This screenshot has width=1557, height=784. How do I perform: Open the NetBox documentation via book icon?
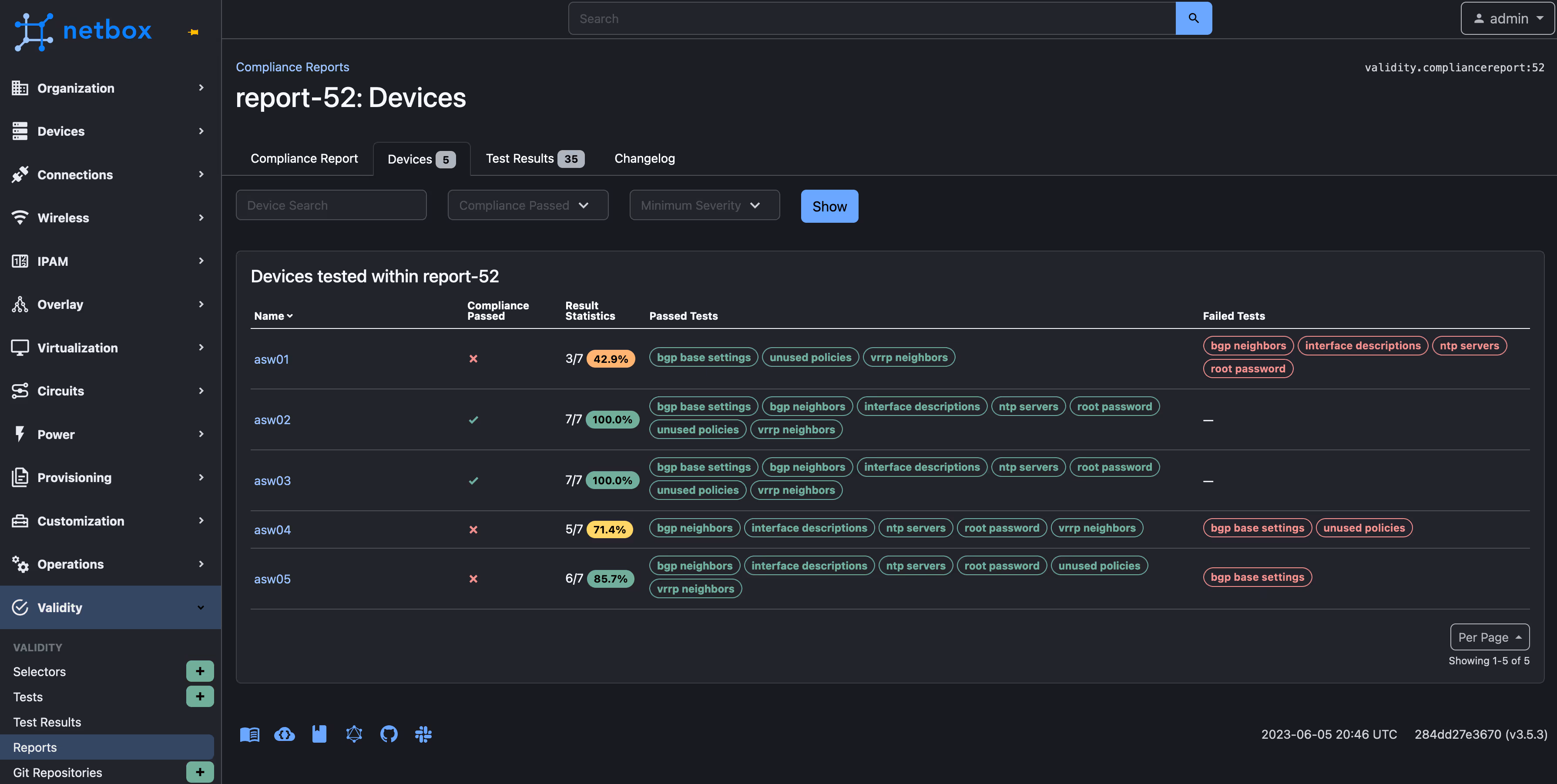(x=250, y=734)
